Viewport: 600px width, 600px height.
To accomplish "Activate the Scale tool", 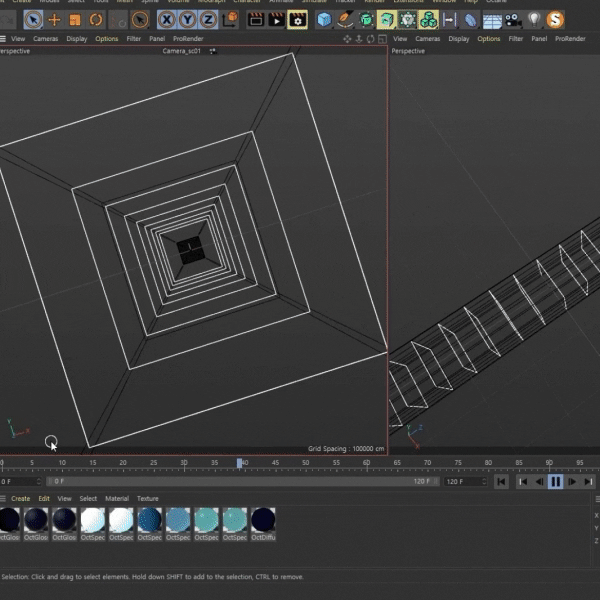I will point(75,20).
